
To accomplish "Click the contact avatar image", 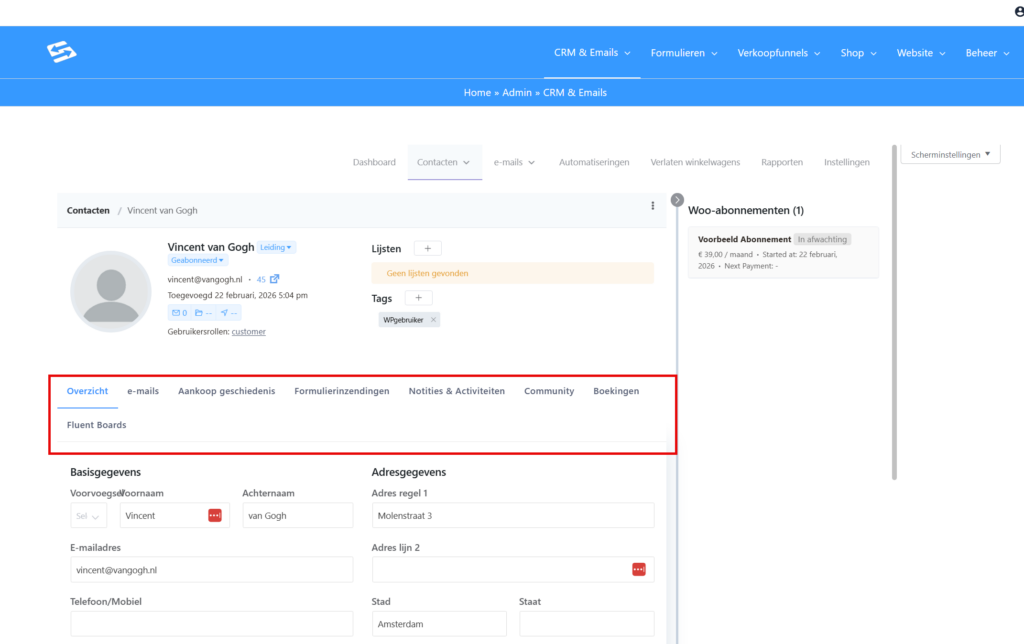I will click(x=110, y=291).
